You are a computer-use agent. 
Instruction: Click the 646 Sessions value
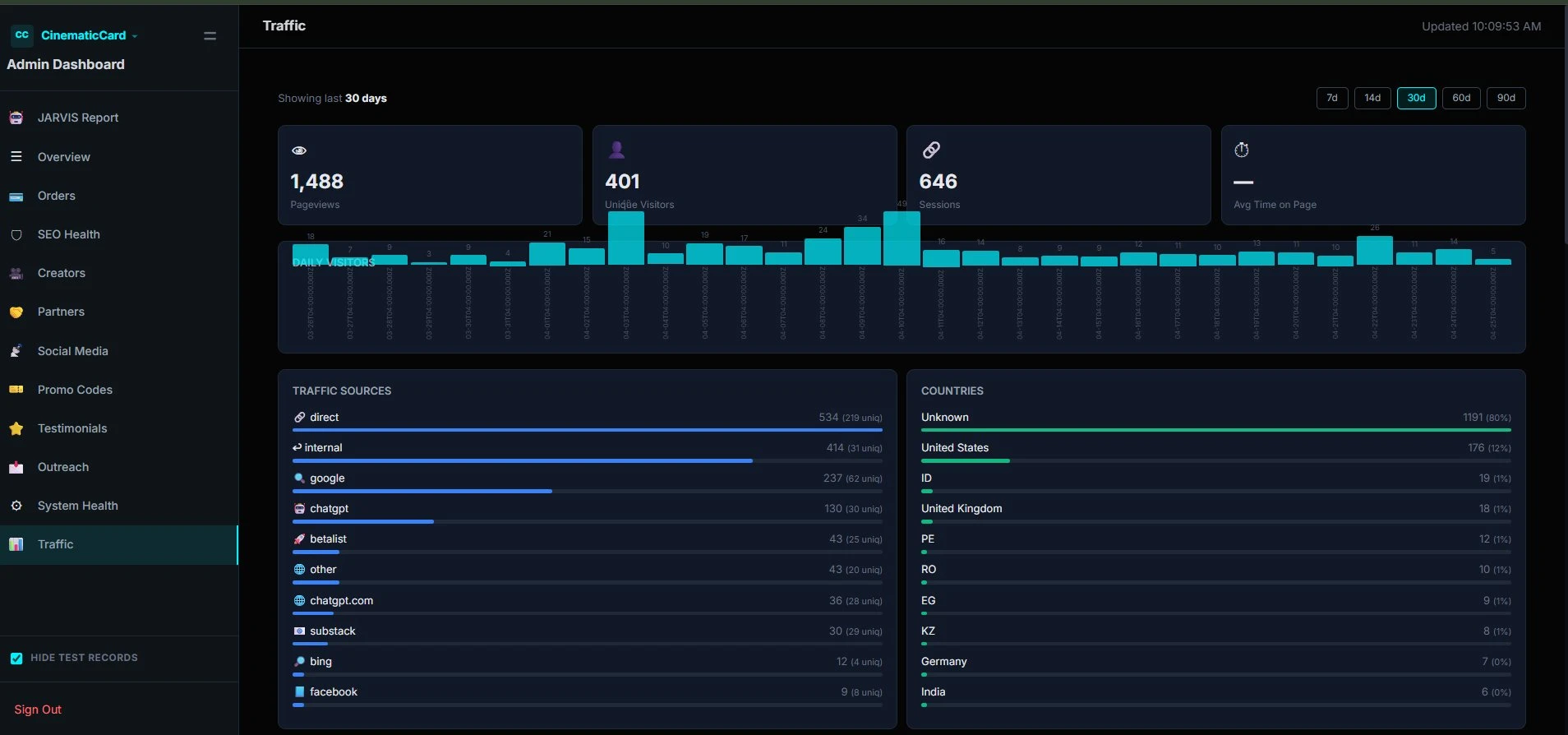pyautogui.click(x=938, y=182)
